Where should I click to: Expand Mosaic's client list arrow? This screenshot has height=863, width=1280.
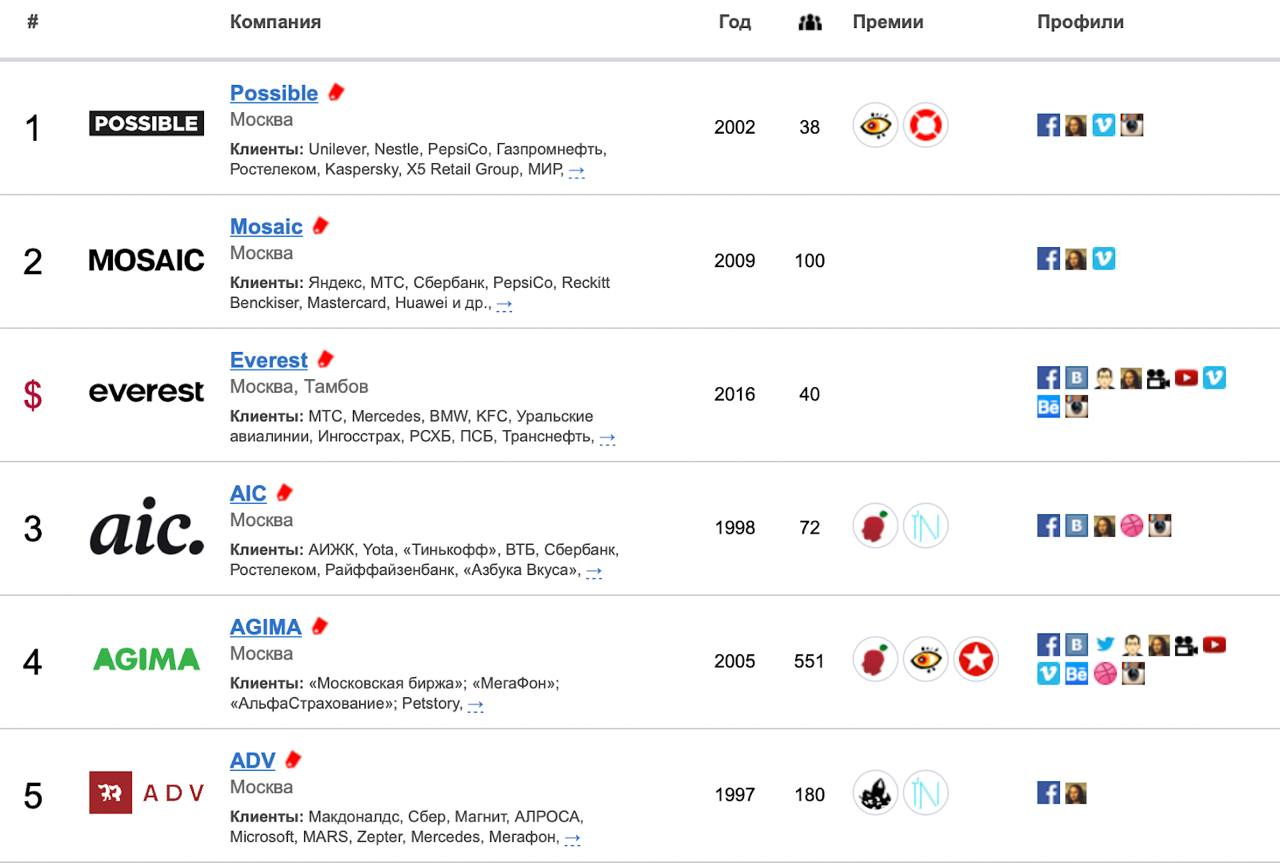tap(504, 304)
